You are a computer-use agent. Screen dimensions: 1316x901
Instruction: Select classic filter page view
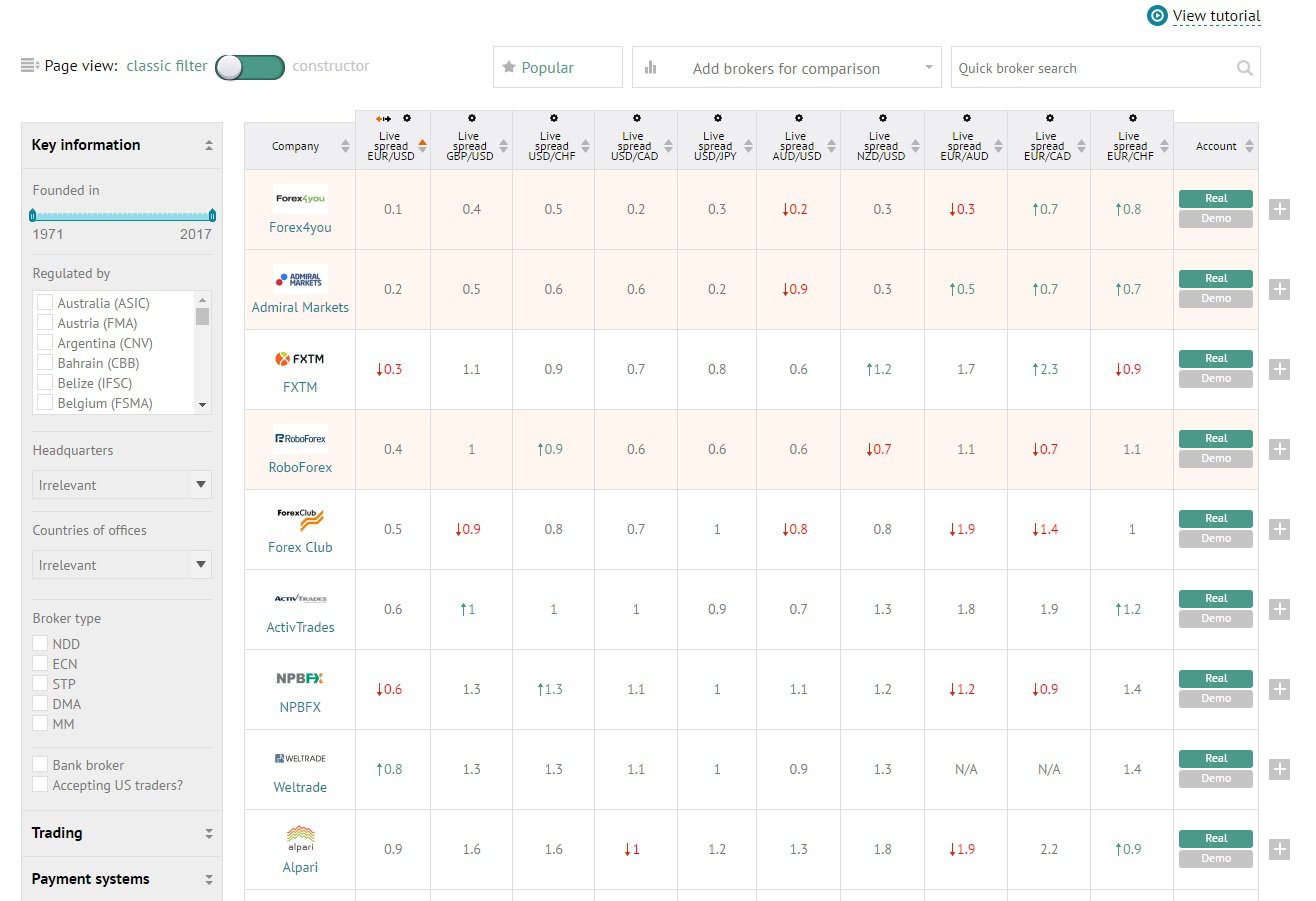(x=167, y=66)
